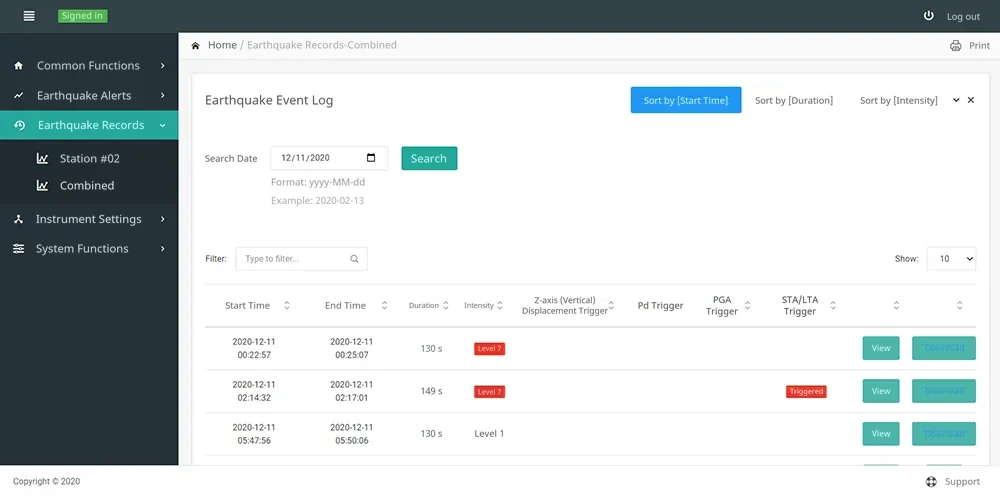The height and width of the screenshot is (497, 1000).
Task: Click the Support link in the footer
Action: (962, 482)
